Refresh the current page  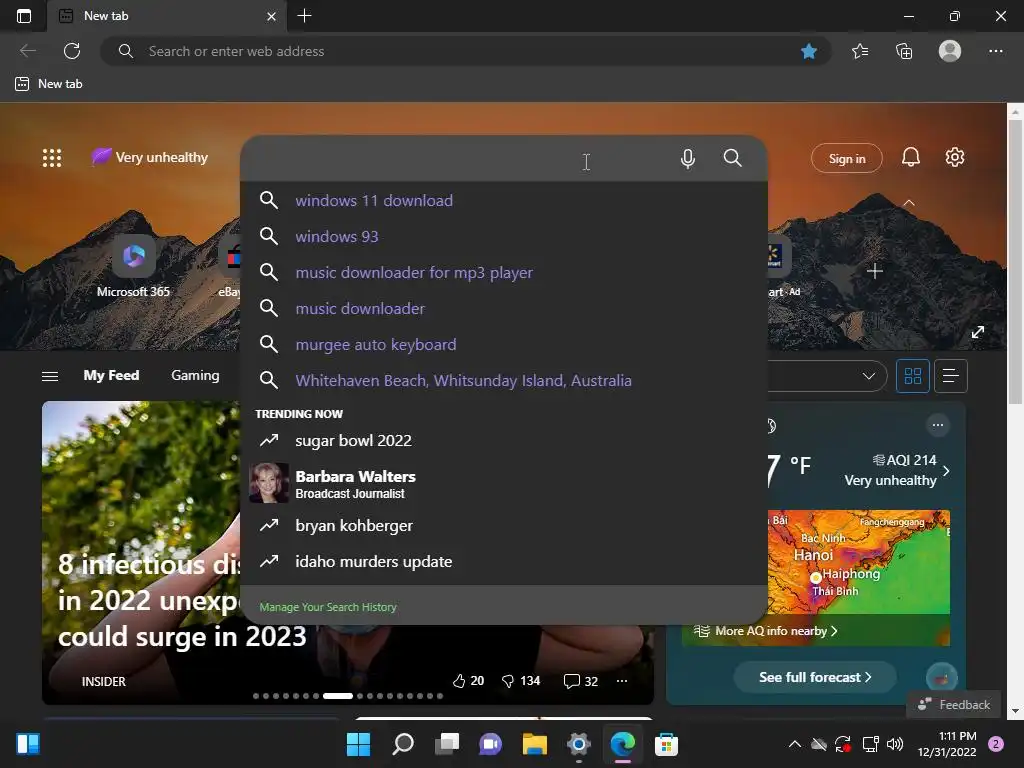coord(72,51)
